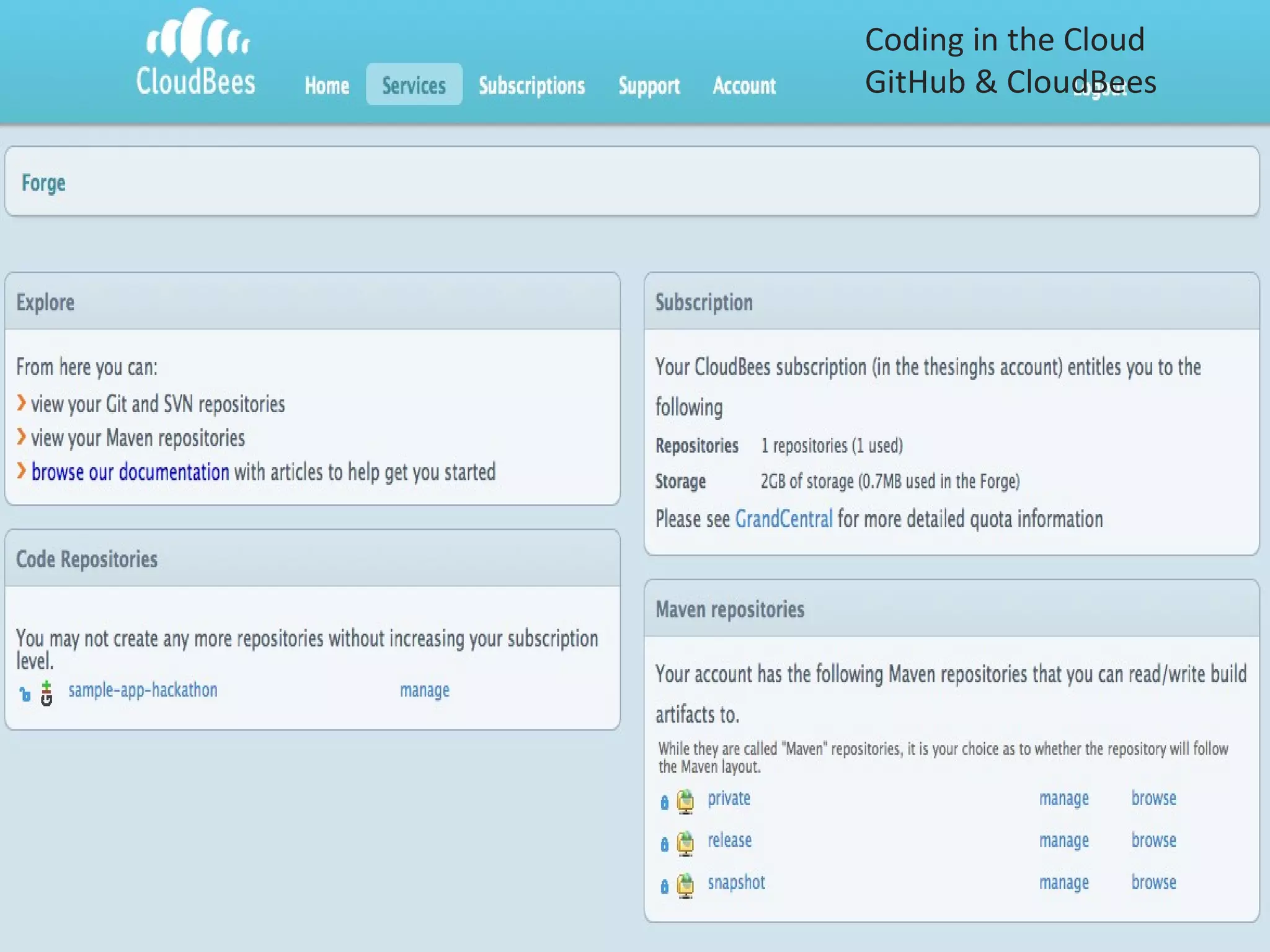Open view your Maven repositories link
This screenshot has height=952, width=1270.
(138, 438)
